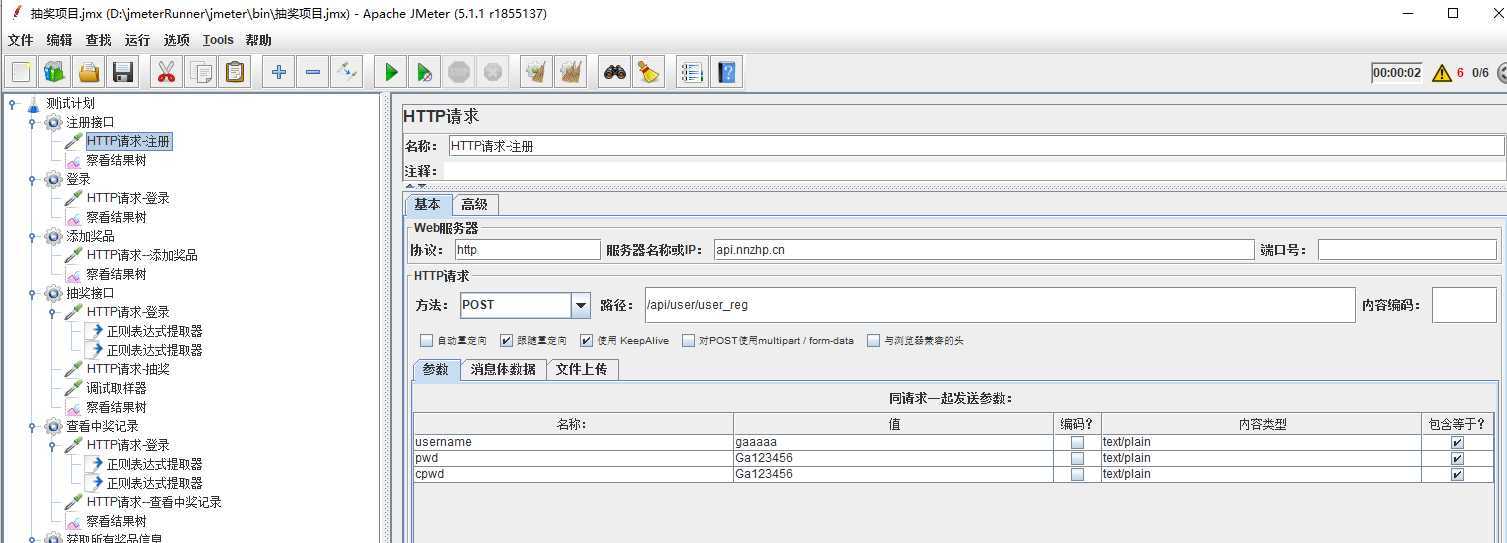The height and width of the screenshot is (543, 1507).
Task: Click the 'cpwd' parameter name cell
Action: point(573,474)
